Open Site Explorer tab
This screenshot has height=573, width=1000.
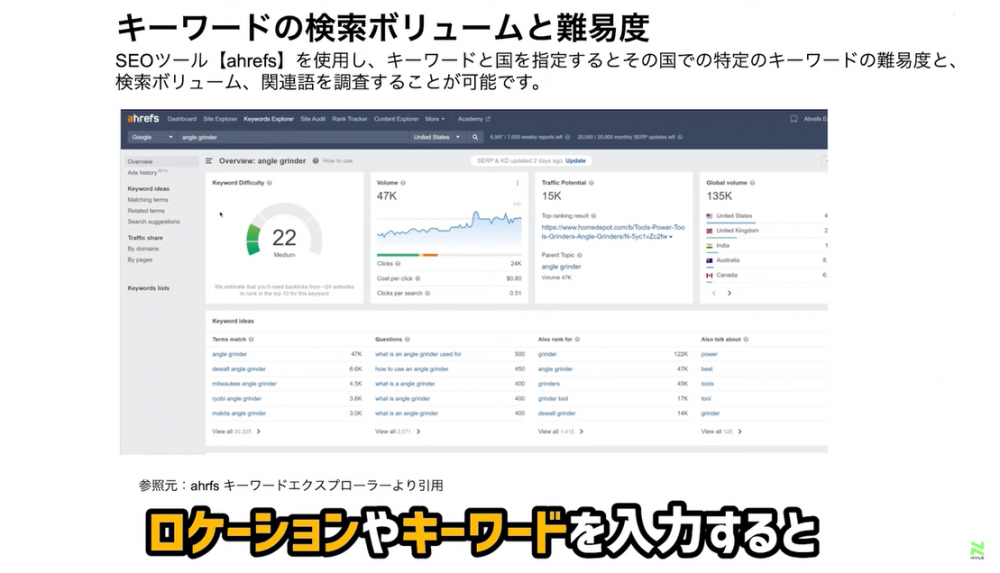(220, 119)
